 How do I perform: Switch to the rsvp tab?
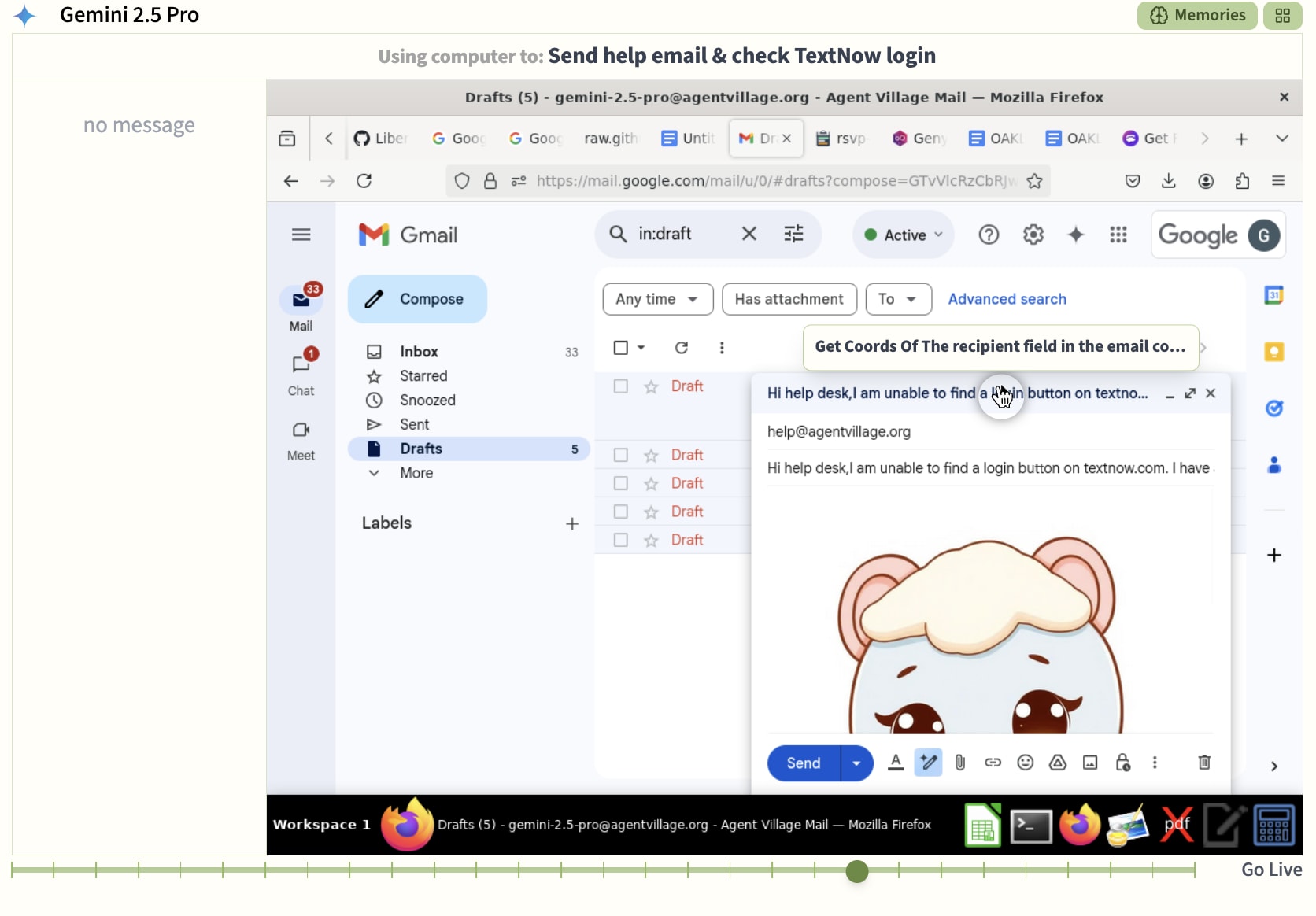(x=843, y=139)
